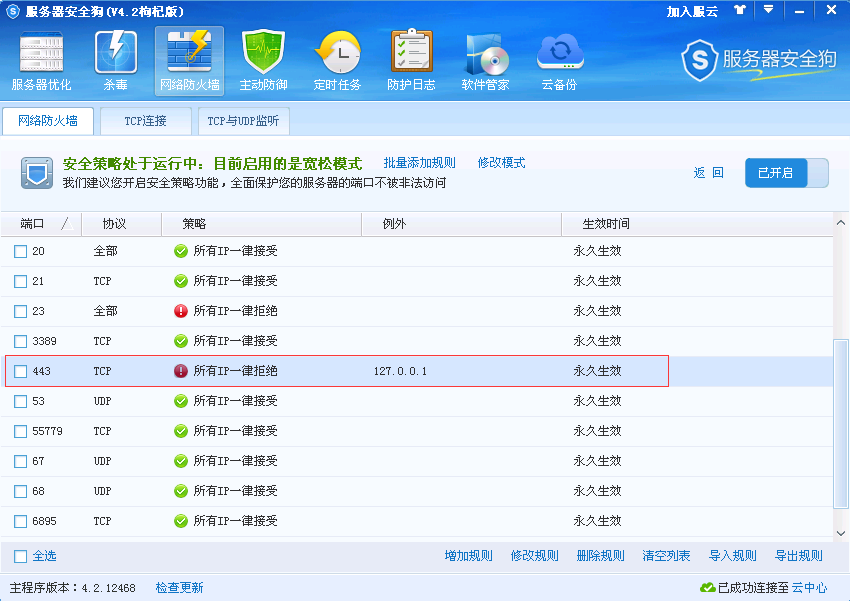Click the shield icon beside security policy status
Viewport: 850px width, 601px height.
point(37,173)
